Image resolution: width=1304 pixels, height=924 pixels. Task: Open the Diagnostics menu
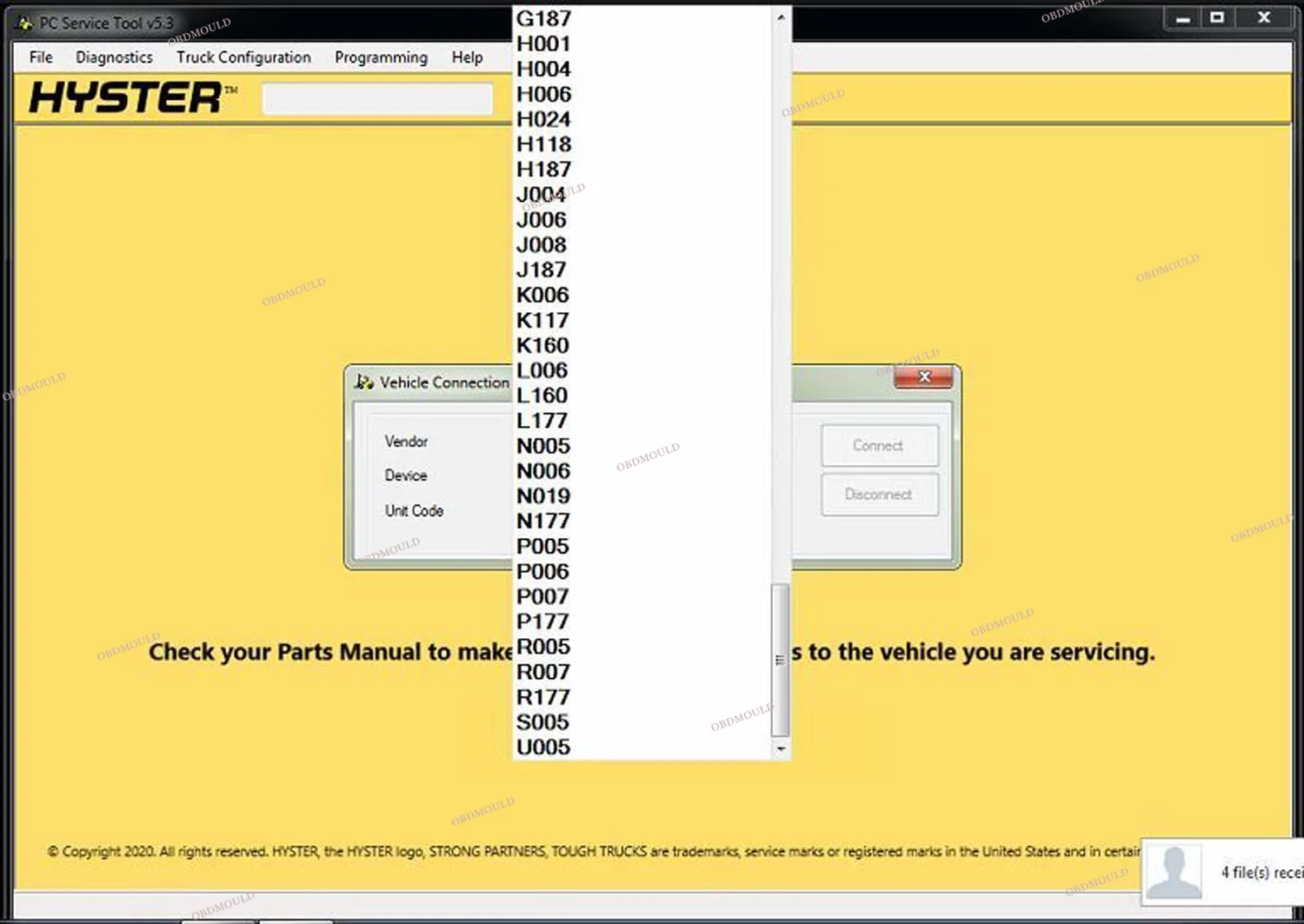114,57
